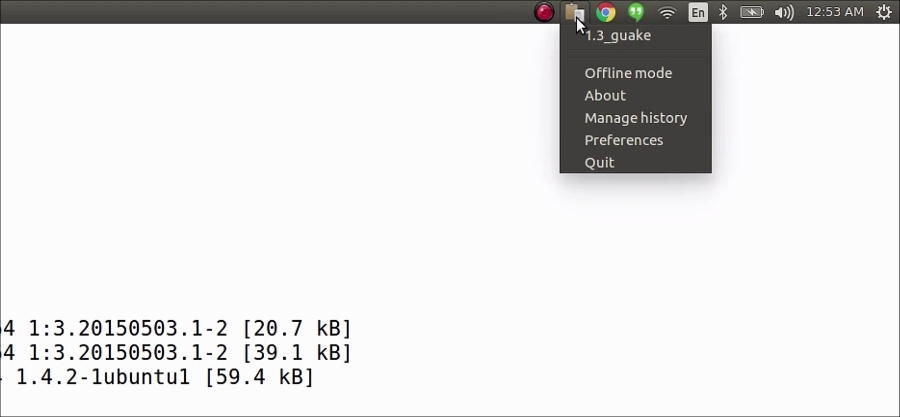Click the volume speaker icon
Viewport: 900px width, 417px height.
click(784, 12)
